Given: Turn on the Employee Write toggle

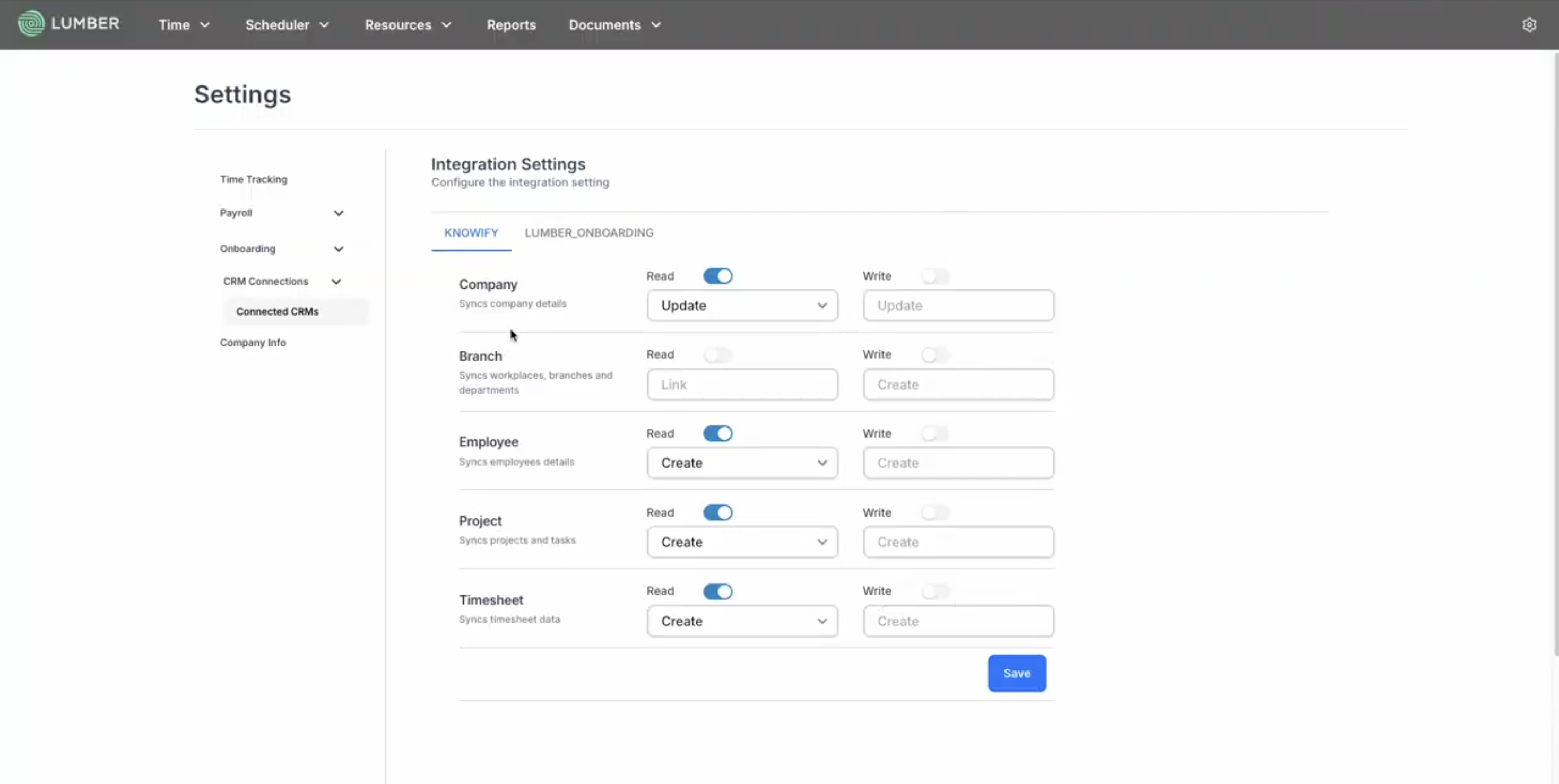Looking at the screenshot, I should tap(934, 434).
